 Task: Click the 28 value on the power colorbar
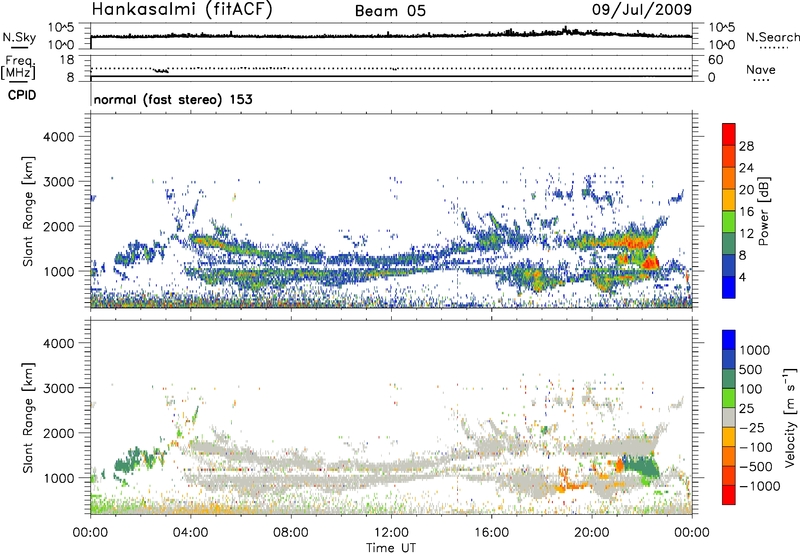click(x=746, y=146)
